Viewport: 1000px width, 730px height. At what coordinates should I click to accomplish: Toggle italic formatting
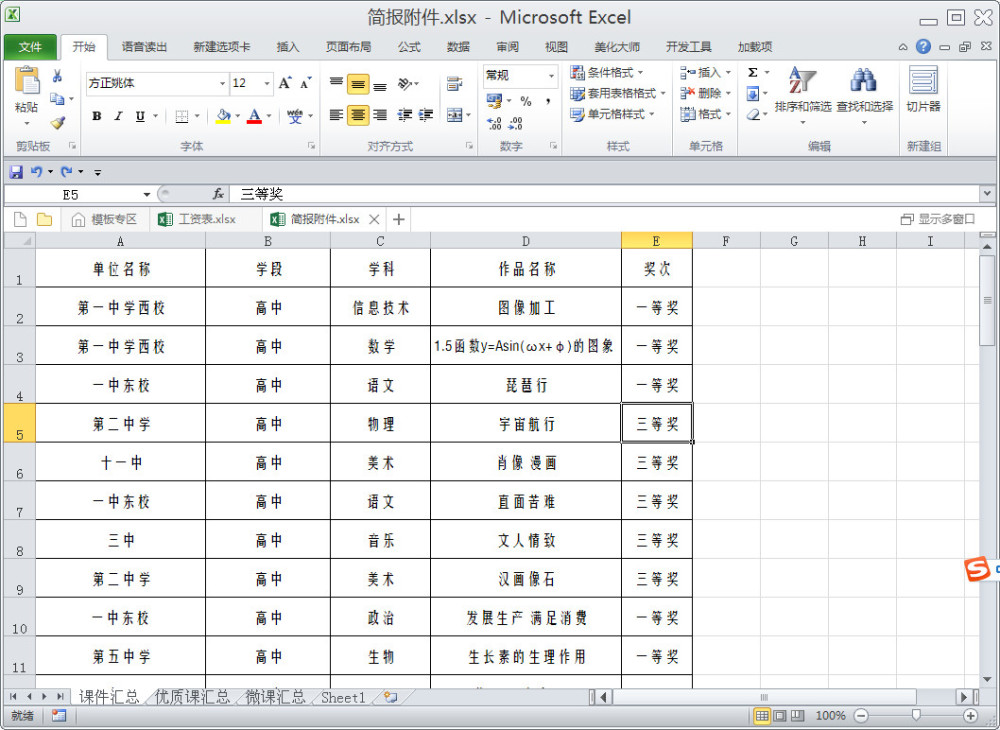[x=118, y=116]
